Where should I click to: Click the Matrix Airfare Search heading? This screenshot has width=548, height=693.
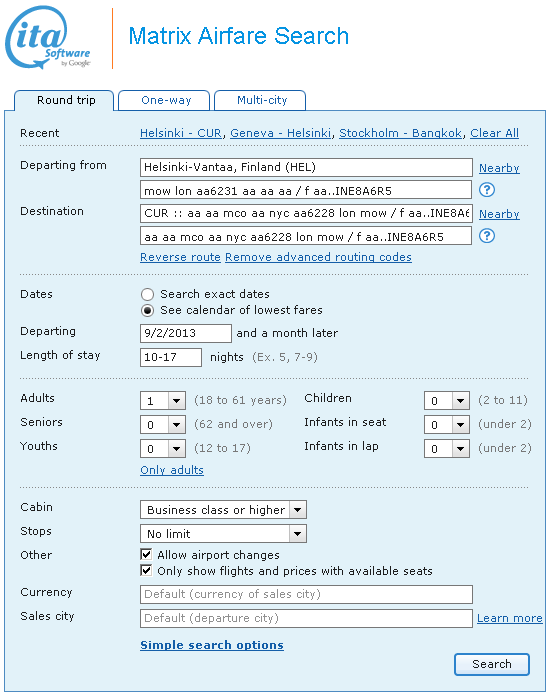tap(239, 36)
